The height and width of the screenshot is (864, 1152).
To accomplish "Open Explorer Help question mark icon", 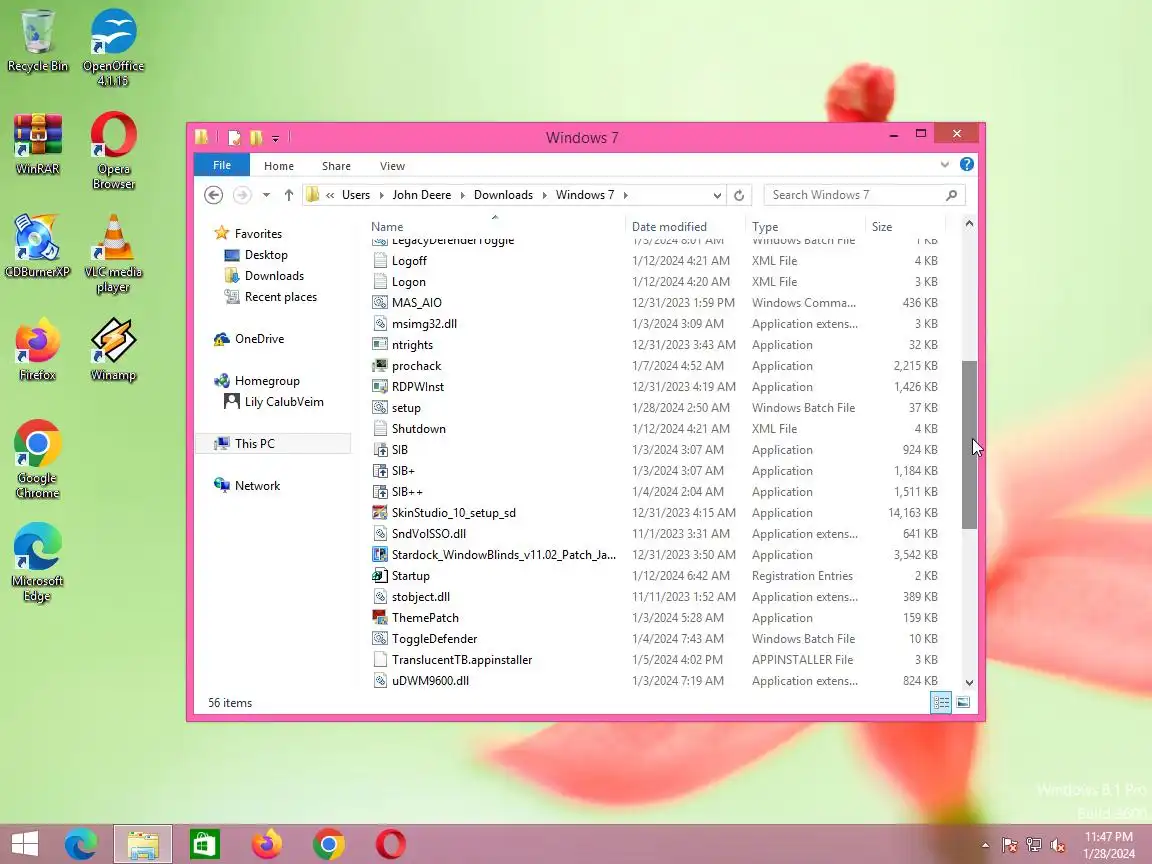I will (967, 165).
